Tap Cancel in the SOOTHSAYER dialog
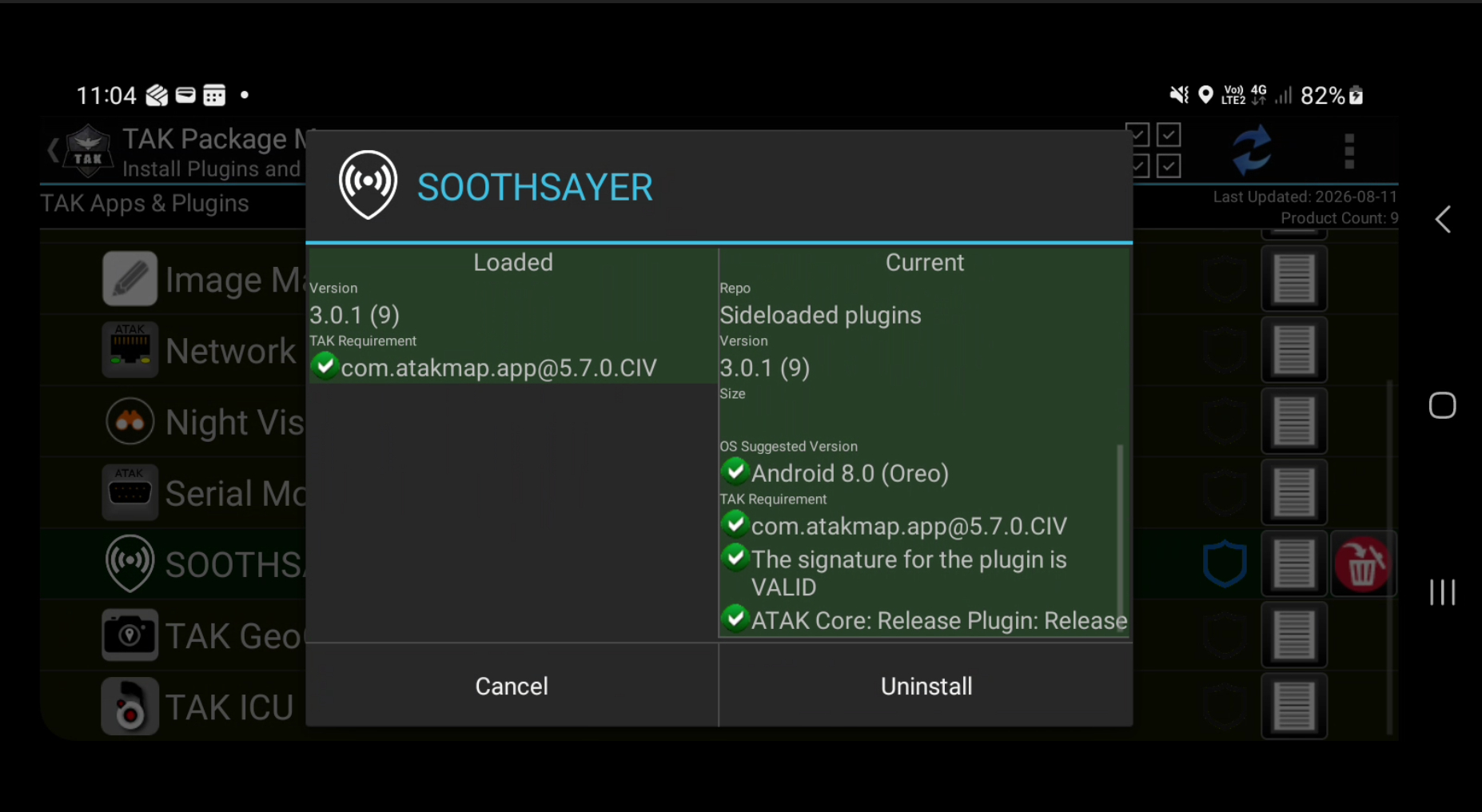 [512, 686]
